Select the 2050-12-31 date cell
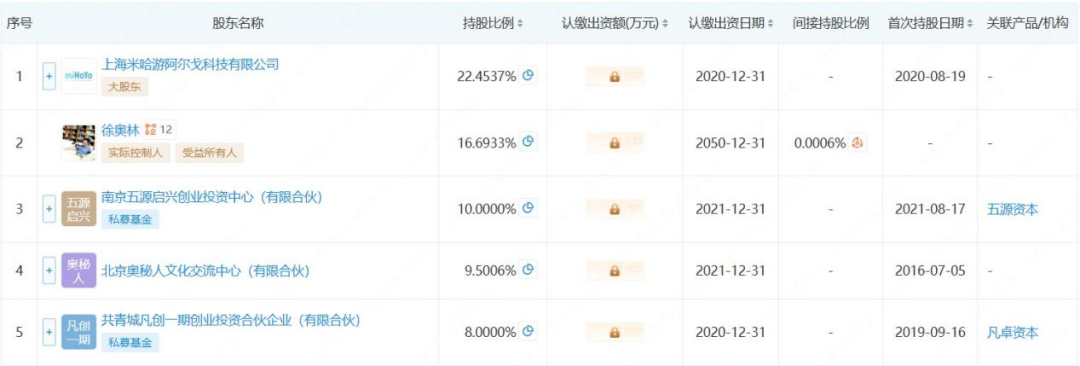 tap(731, 143)
